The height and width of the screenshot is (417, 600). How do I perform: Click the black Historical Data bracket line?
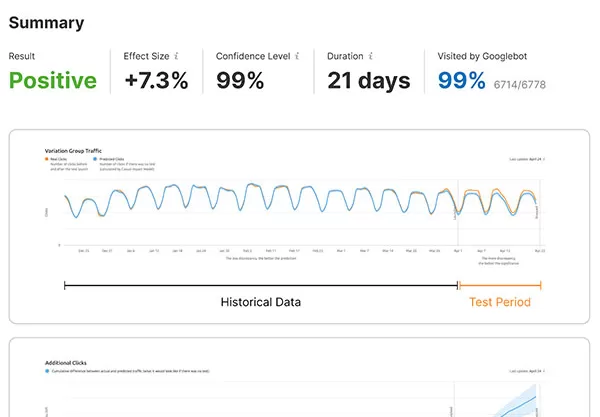coord(261,285)
